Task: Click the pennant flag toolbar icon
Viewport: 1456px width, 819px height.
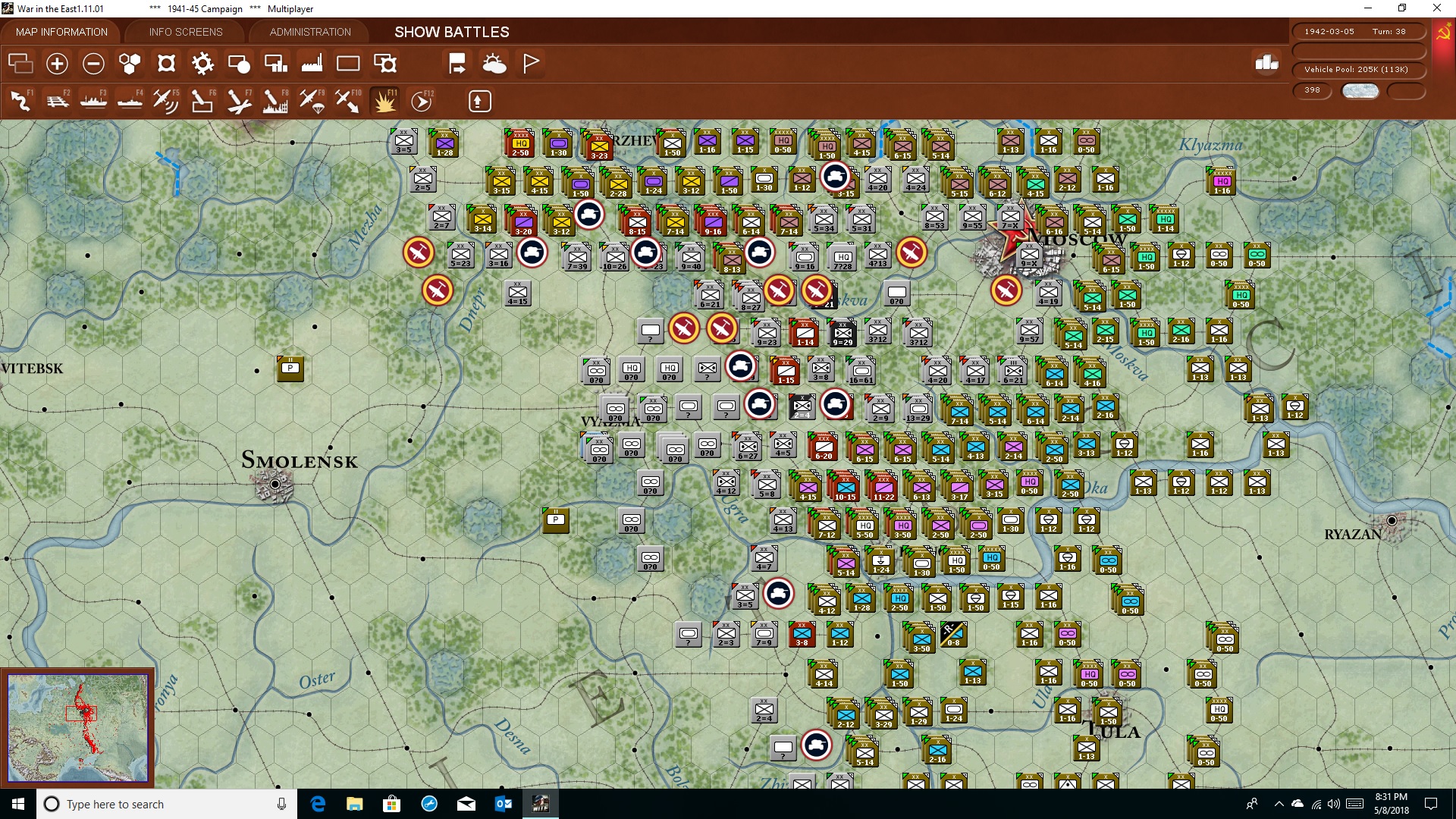Action: click(x=531, y=64)
